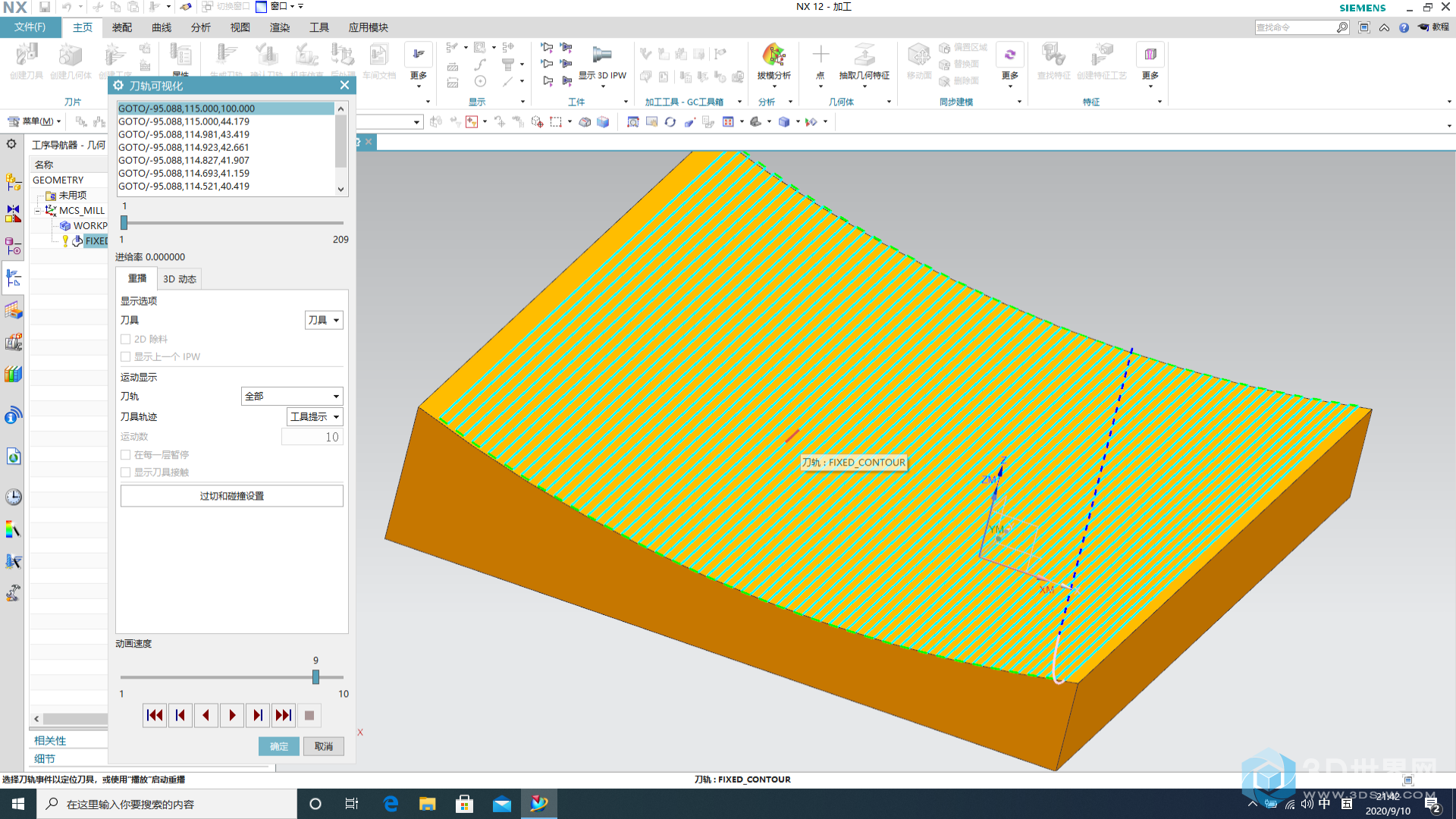The width and height of the screenshot is (1456, 819).
Task: Open the Web Browser sidebar icon
Action: click(13, 457)
